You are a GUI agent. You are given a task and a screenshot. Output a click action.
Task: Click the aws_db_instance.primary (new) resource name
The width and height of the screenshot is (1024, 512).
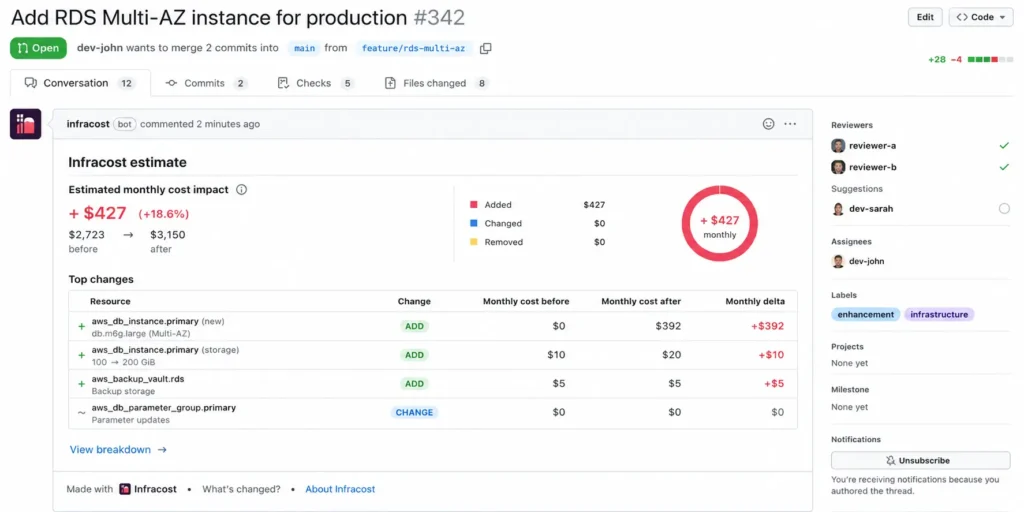pyautogui.click(x=145, y=321)
